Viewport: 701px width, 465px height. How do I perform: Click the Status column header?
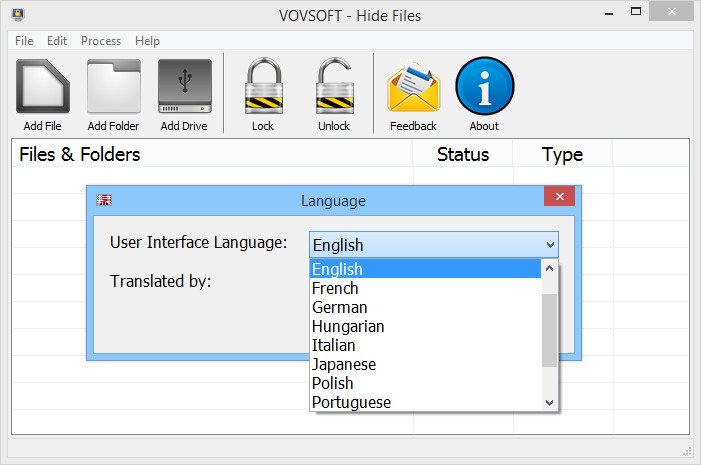pos(462,154)
